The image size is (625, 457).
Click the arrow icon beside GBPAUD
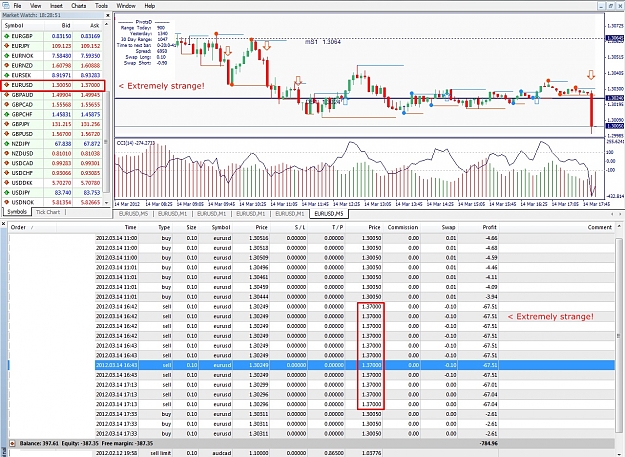tap(6, 95)
